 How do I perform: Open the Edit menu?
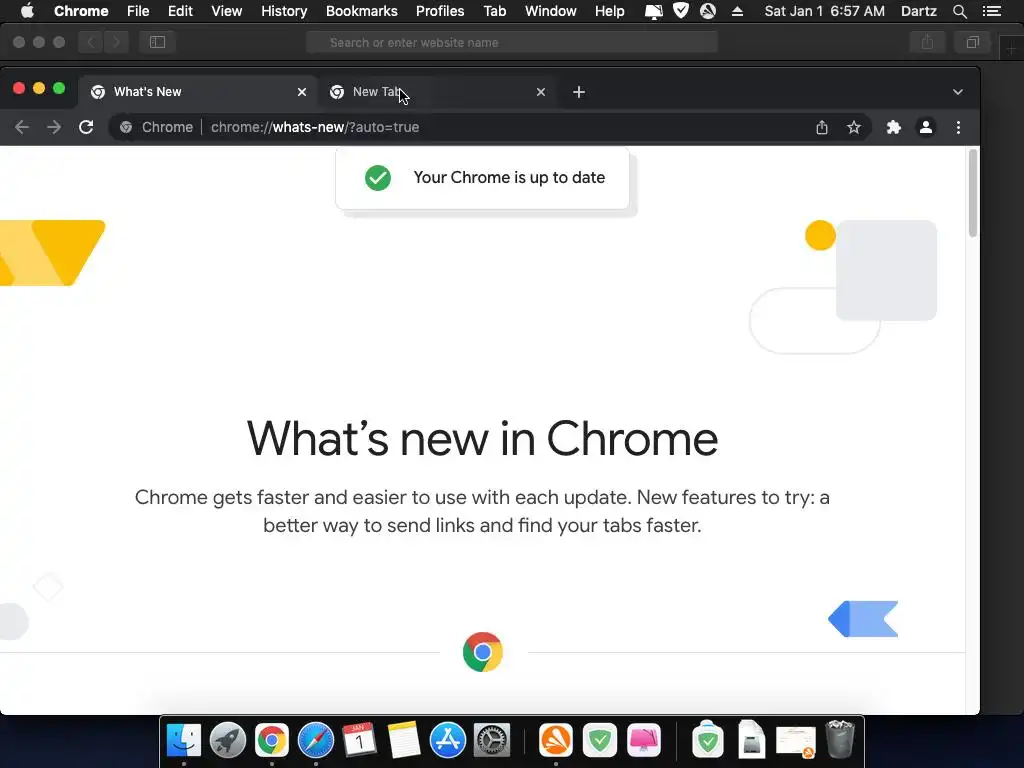point(180,11)
